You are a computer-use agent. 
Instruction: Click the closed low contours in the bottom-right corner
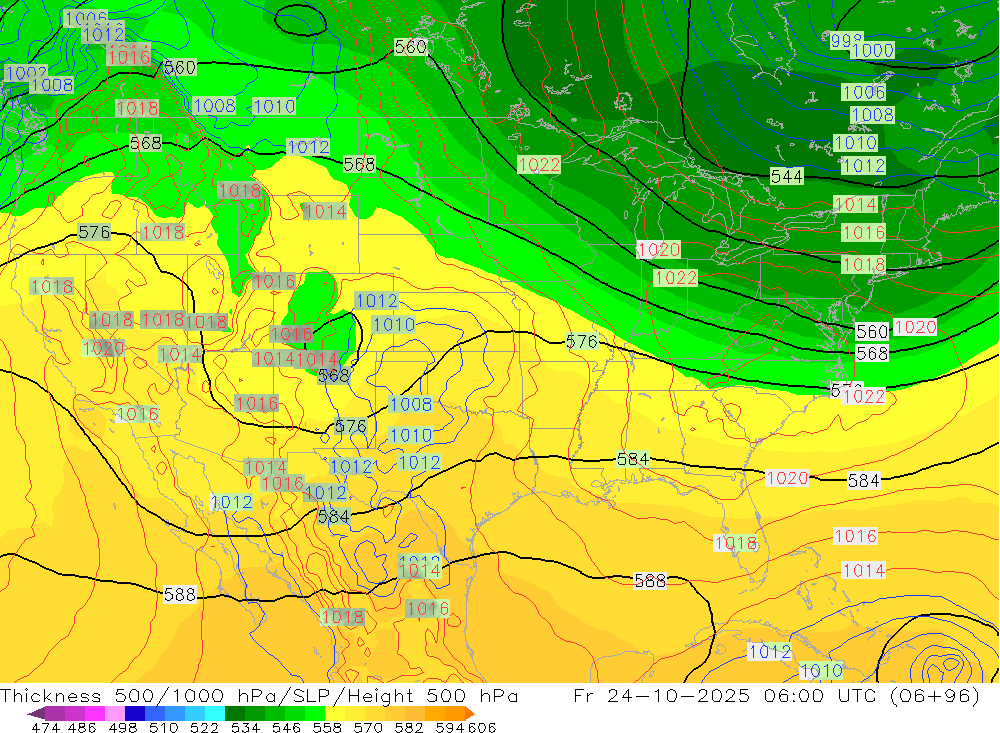pos(943,663)
